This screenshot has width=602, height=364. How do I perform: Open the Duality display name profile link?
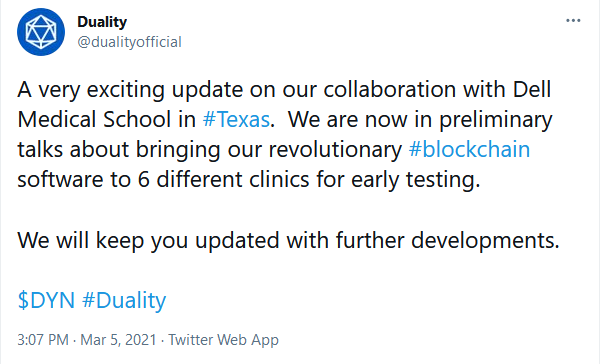click(102, 22)
